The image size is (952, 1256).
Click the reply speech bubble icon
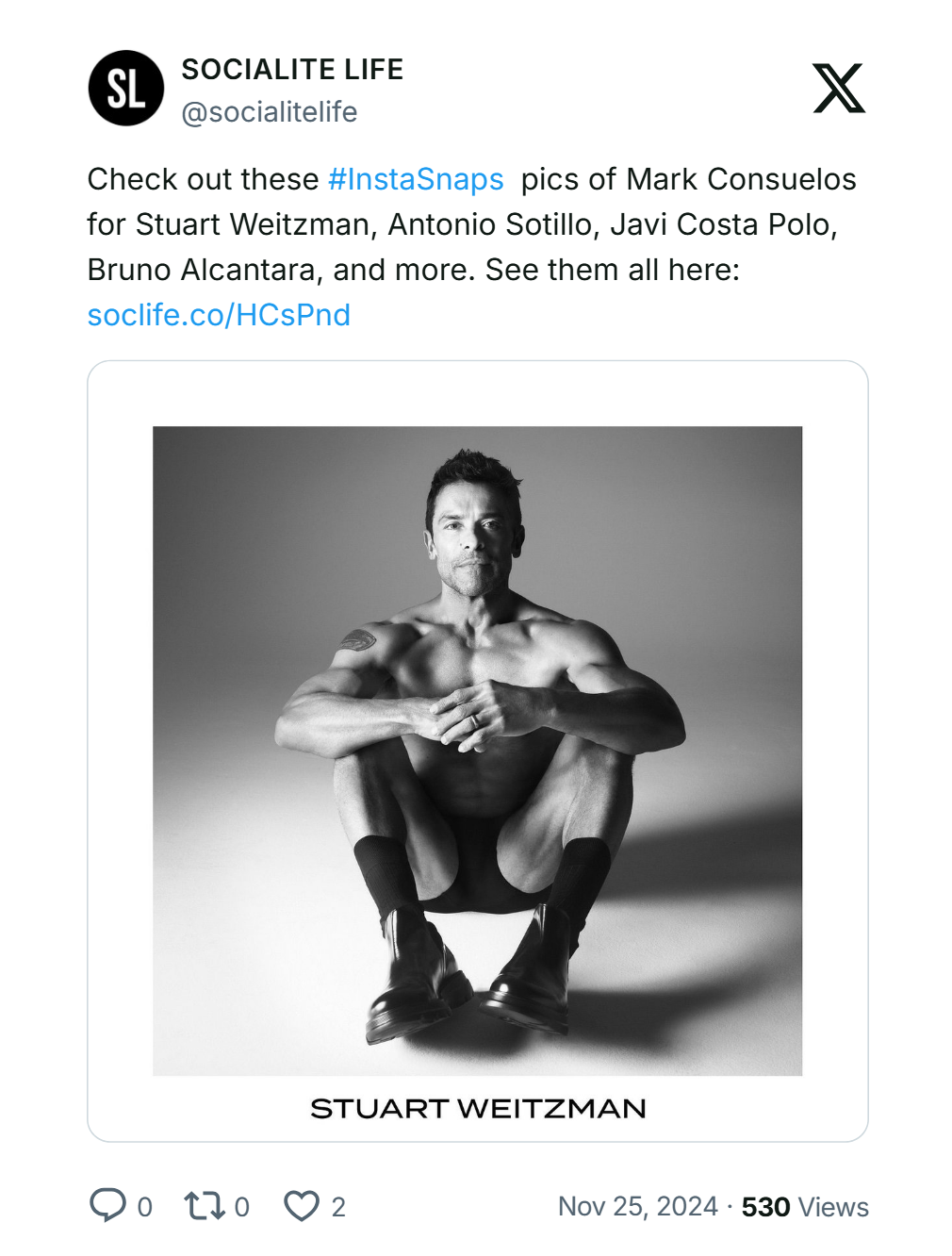pos(107,1205)
